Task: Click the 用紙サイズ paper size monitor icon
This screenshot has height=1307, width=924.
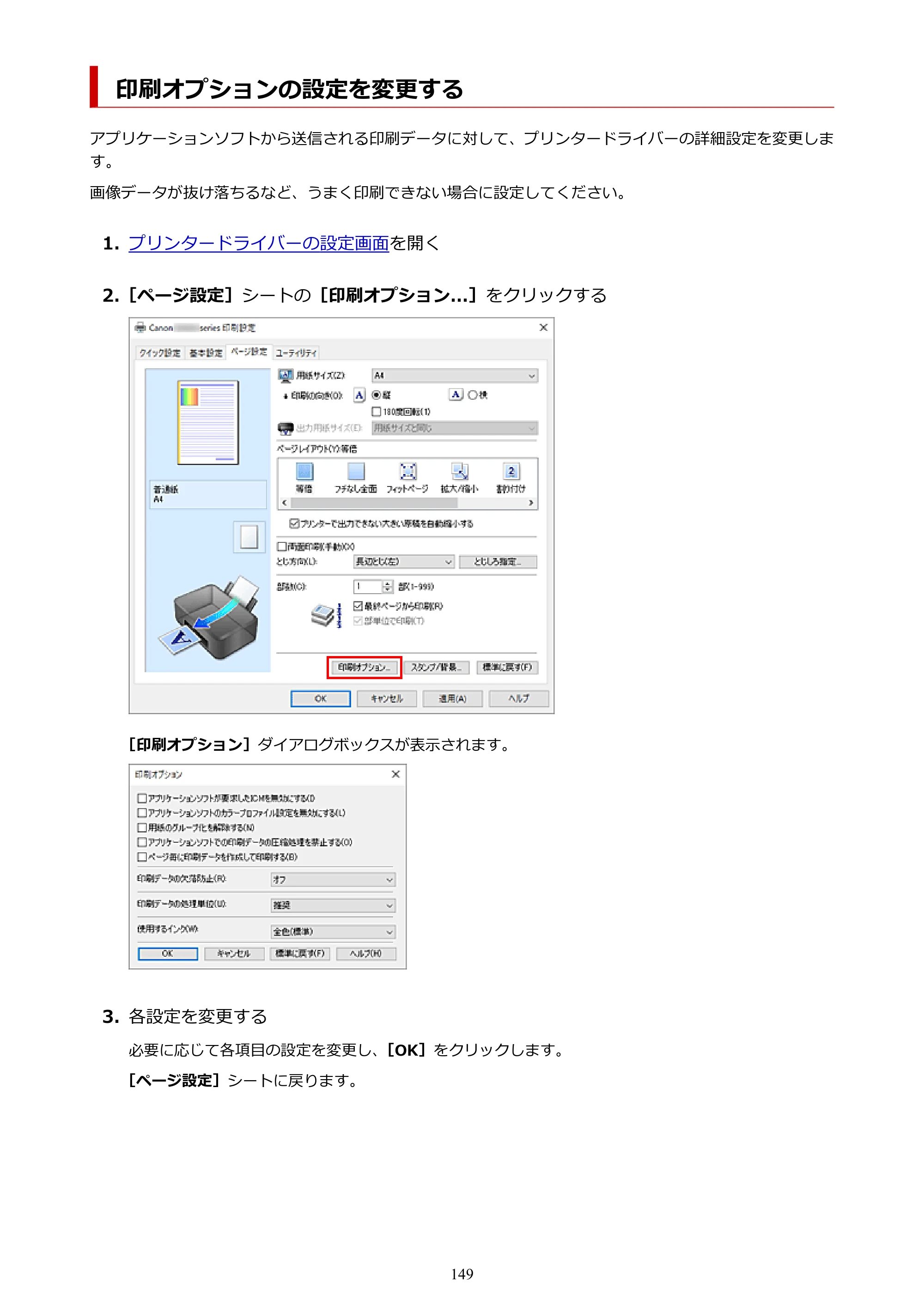Action: (285, 376)
